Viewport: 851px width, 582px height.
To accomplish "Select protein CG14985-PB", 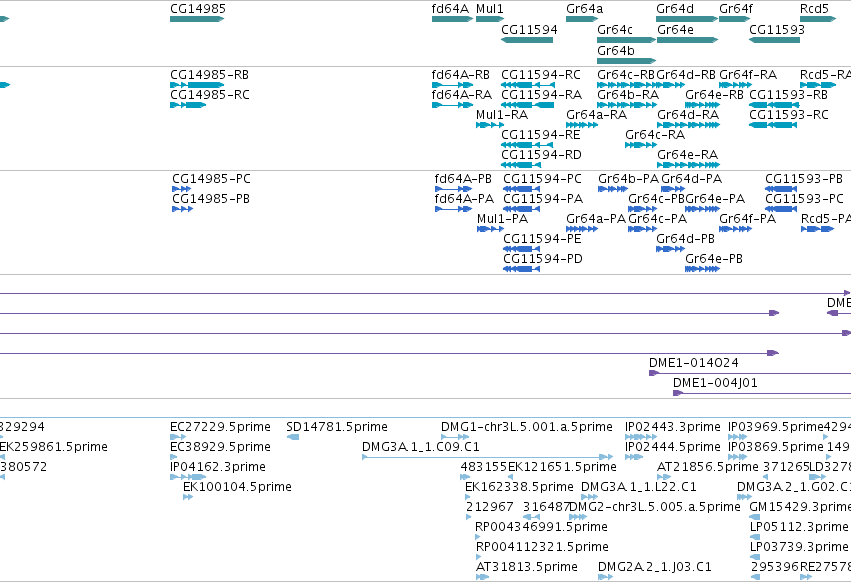I will (x=182, y=209).
